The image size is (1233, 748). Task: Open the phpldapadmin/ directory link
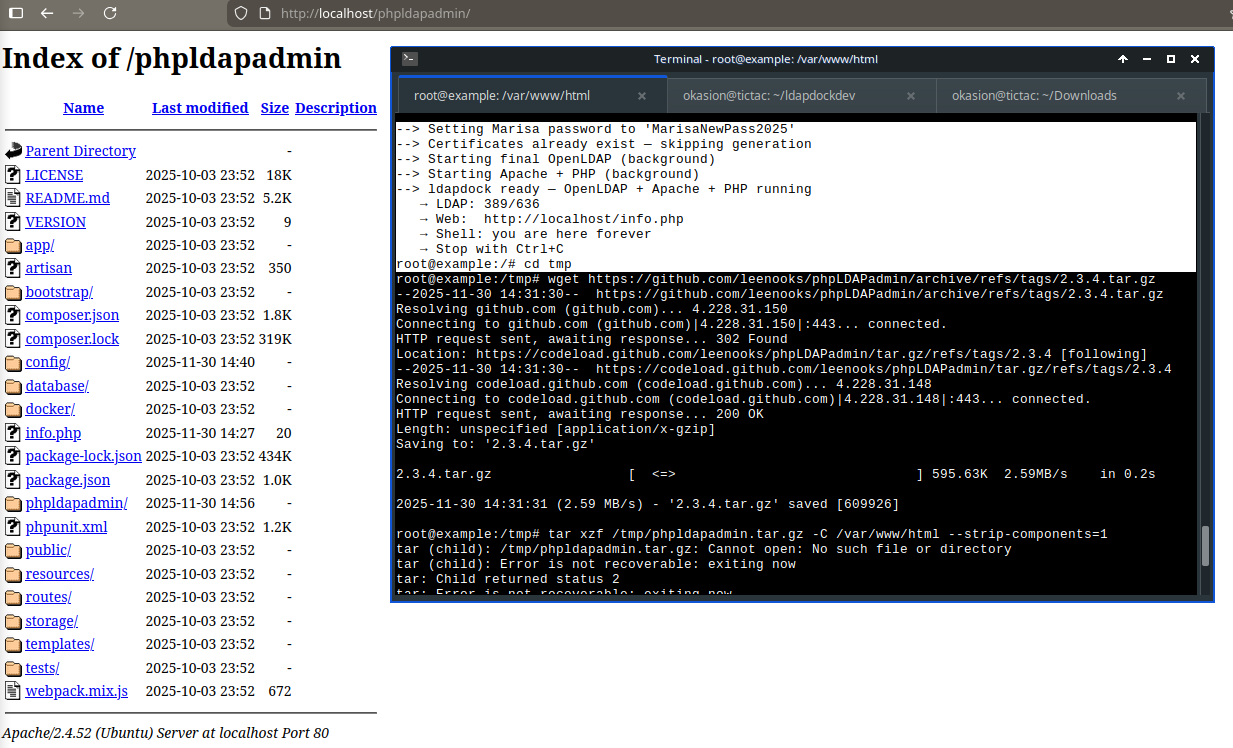pos(76,503)
